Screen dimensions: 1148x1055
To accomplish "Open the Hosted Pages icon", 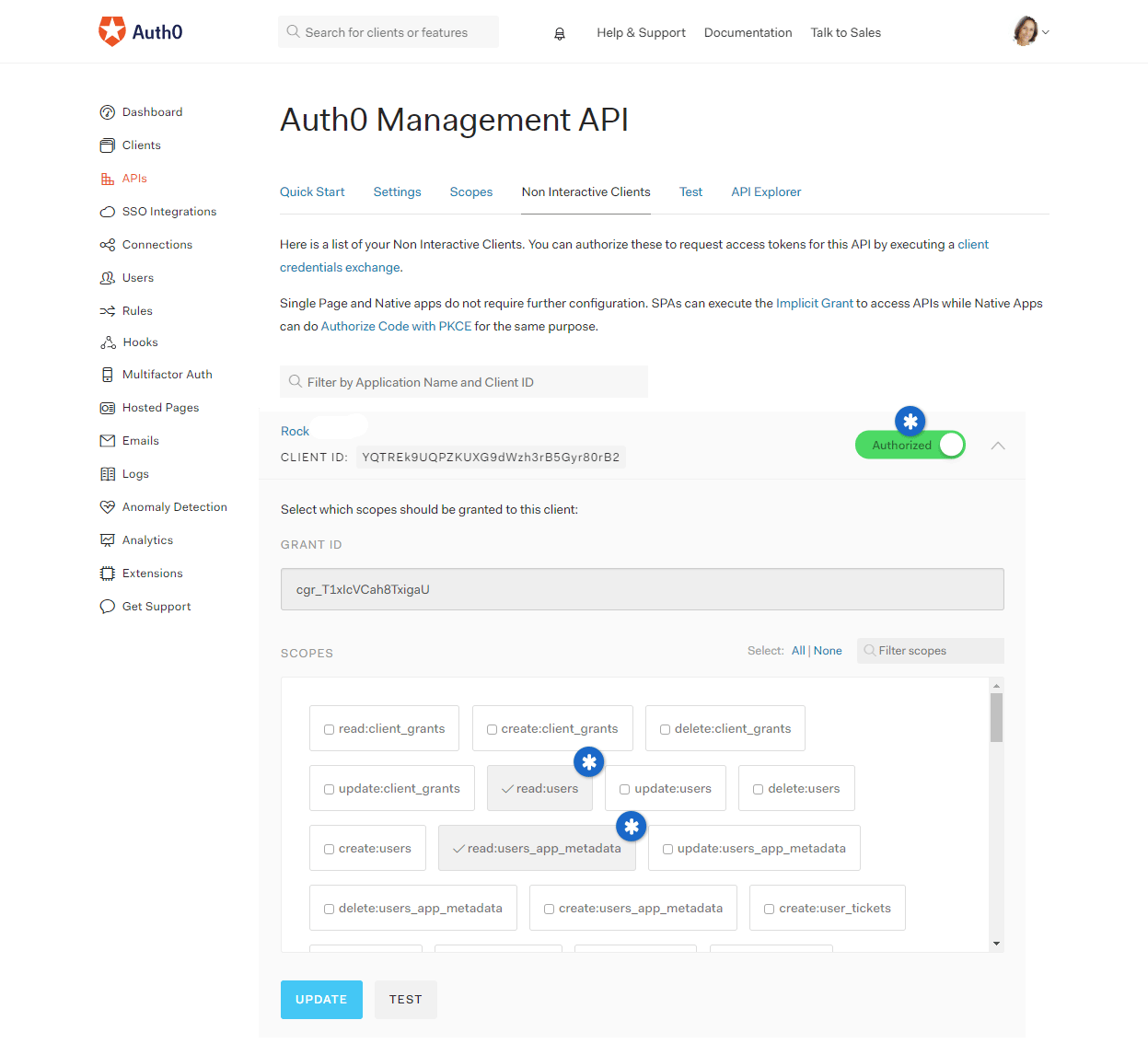I will pyautogui.click(x=108, y=408).
